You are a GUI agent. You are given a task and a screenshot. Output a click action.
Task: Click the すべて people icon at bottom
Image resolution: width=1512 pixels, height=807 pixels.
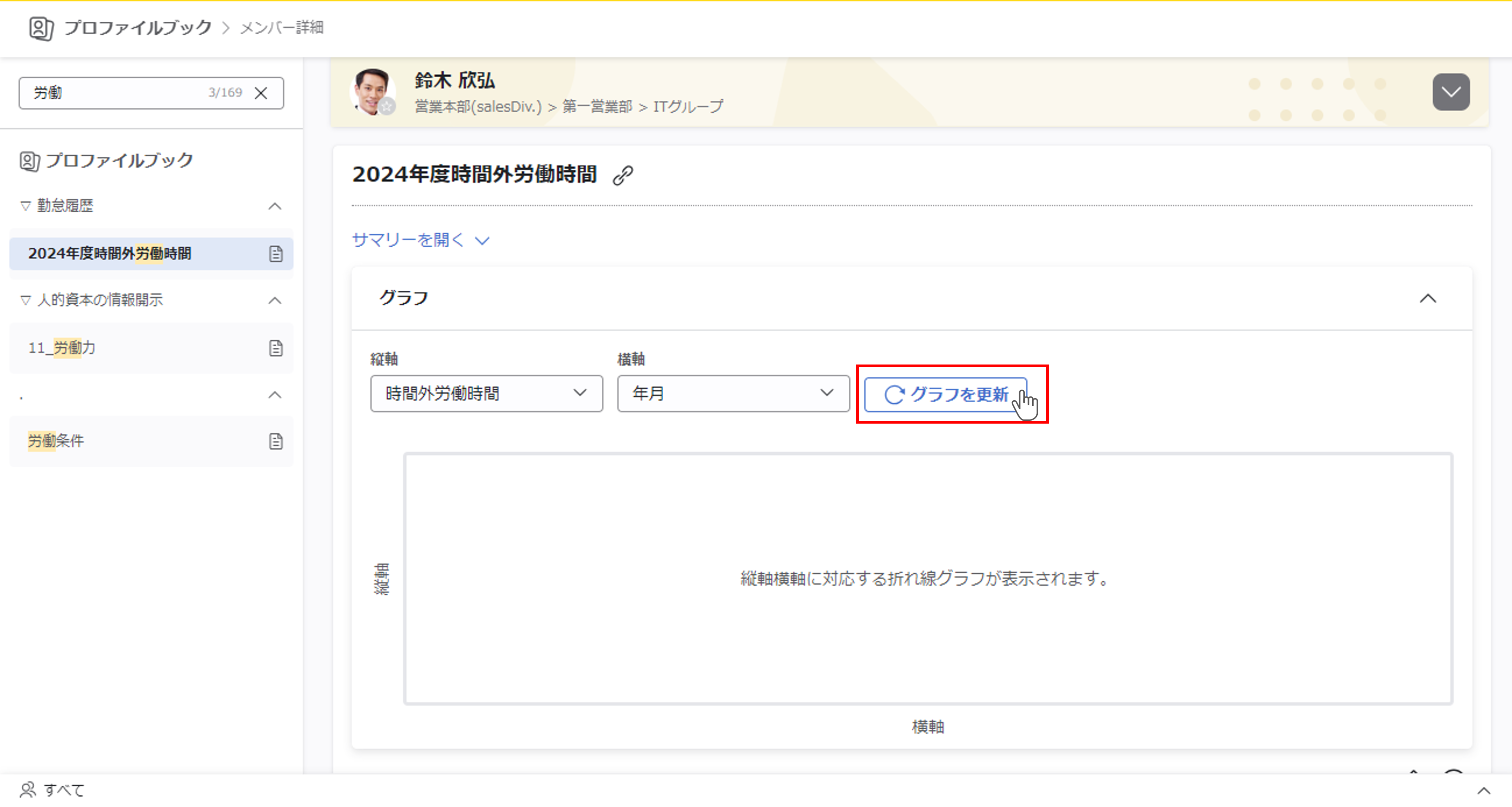[x=27, y=790]
